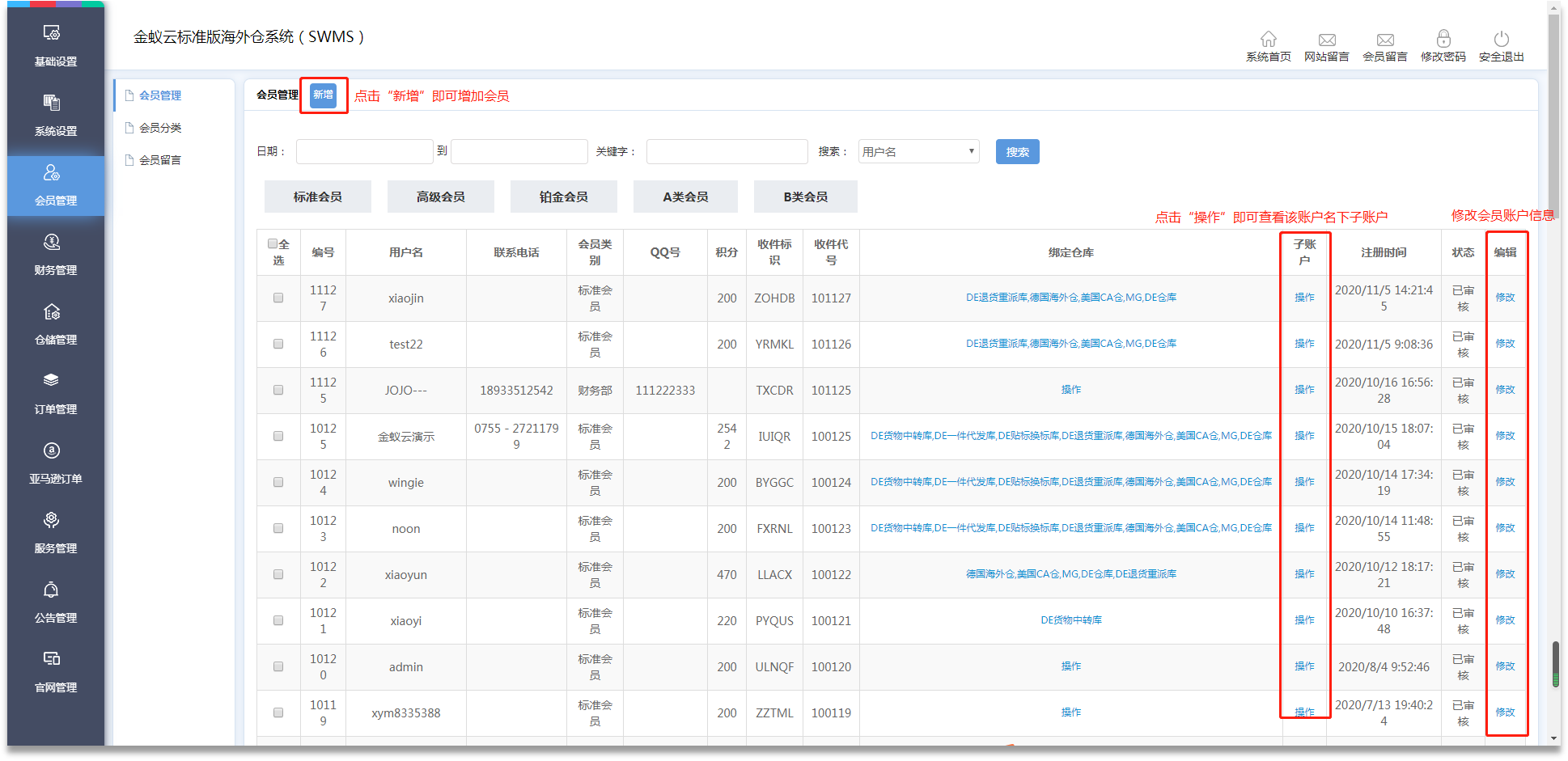
Task: Check the 全选 select-all checkbox
Action: point(273,244)
